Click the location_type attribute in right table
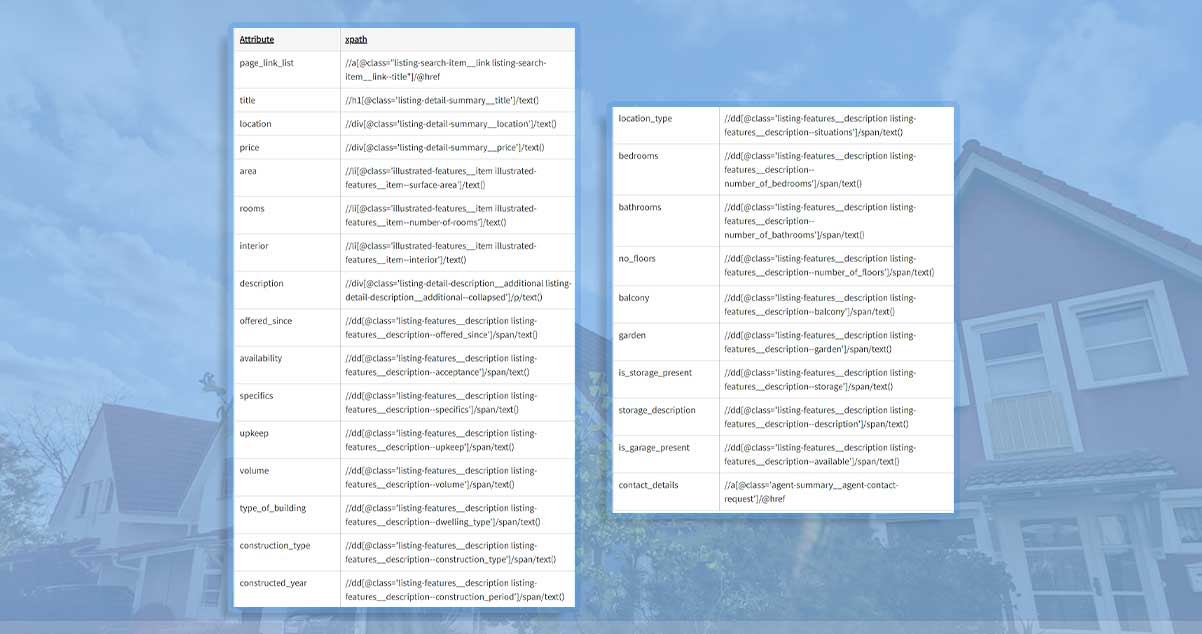The width and height of the screenshot is (1202, 634). point(645,118)
